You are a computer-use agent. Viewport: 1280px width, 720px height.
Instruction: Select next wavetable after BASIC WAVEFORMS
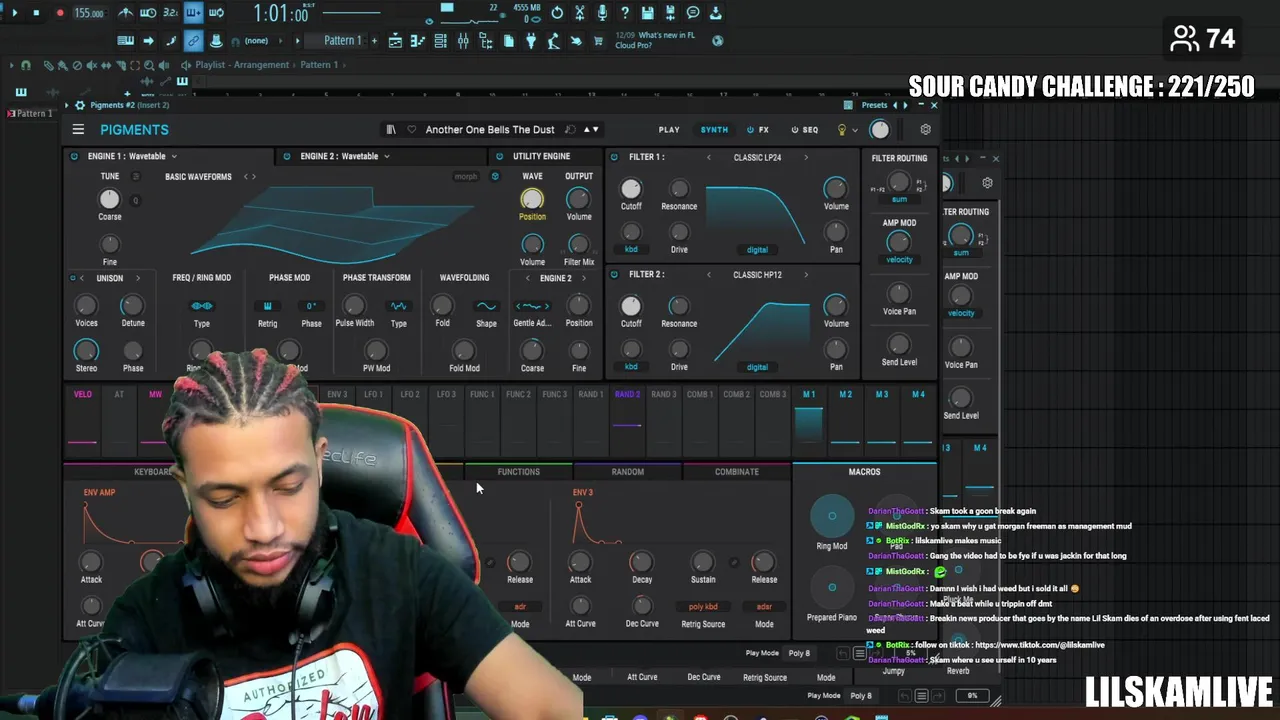click(254, 177)
